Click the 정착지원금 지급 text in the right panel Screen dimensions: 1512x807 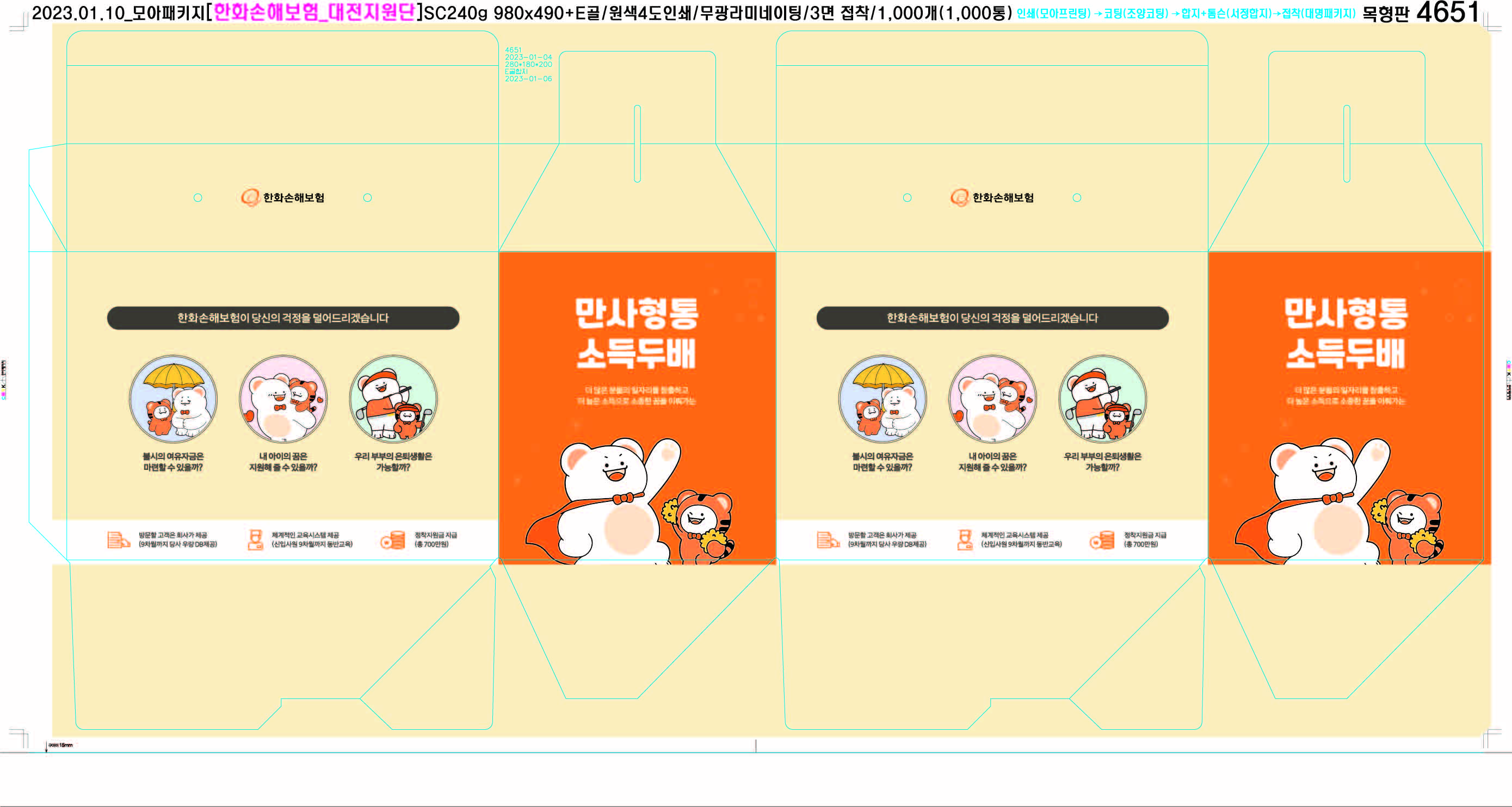click(x=1145, y=535)
